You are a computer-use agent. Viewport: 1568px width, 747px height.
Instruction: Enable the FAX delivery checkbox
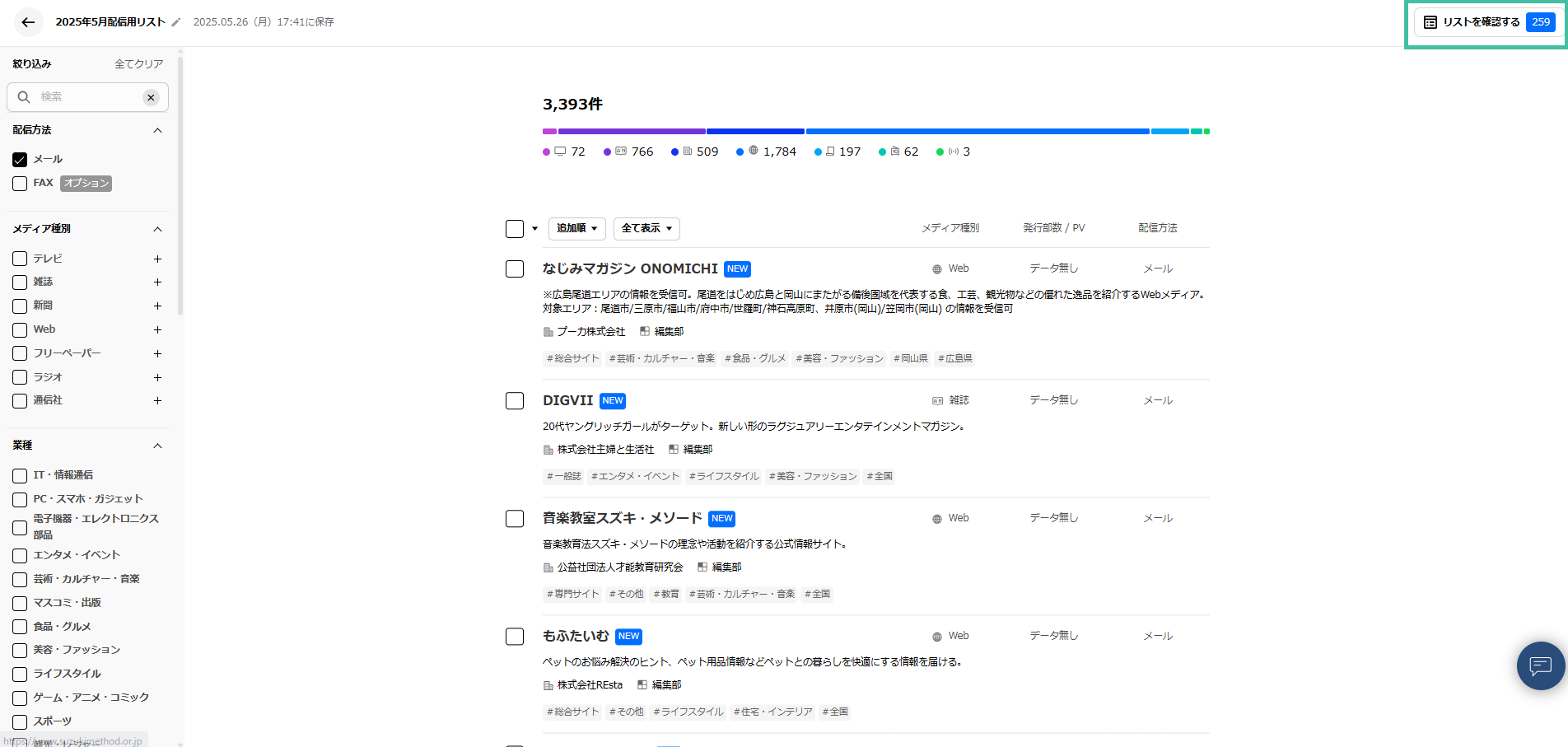pos(20,184)
